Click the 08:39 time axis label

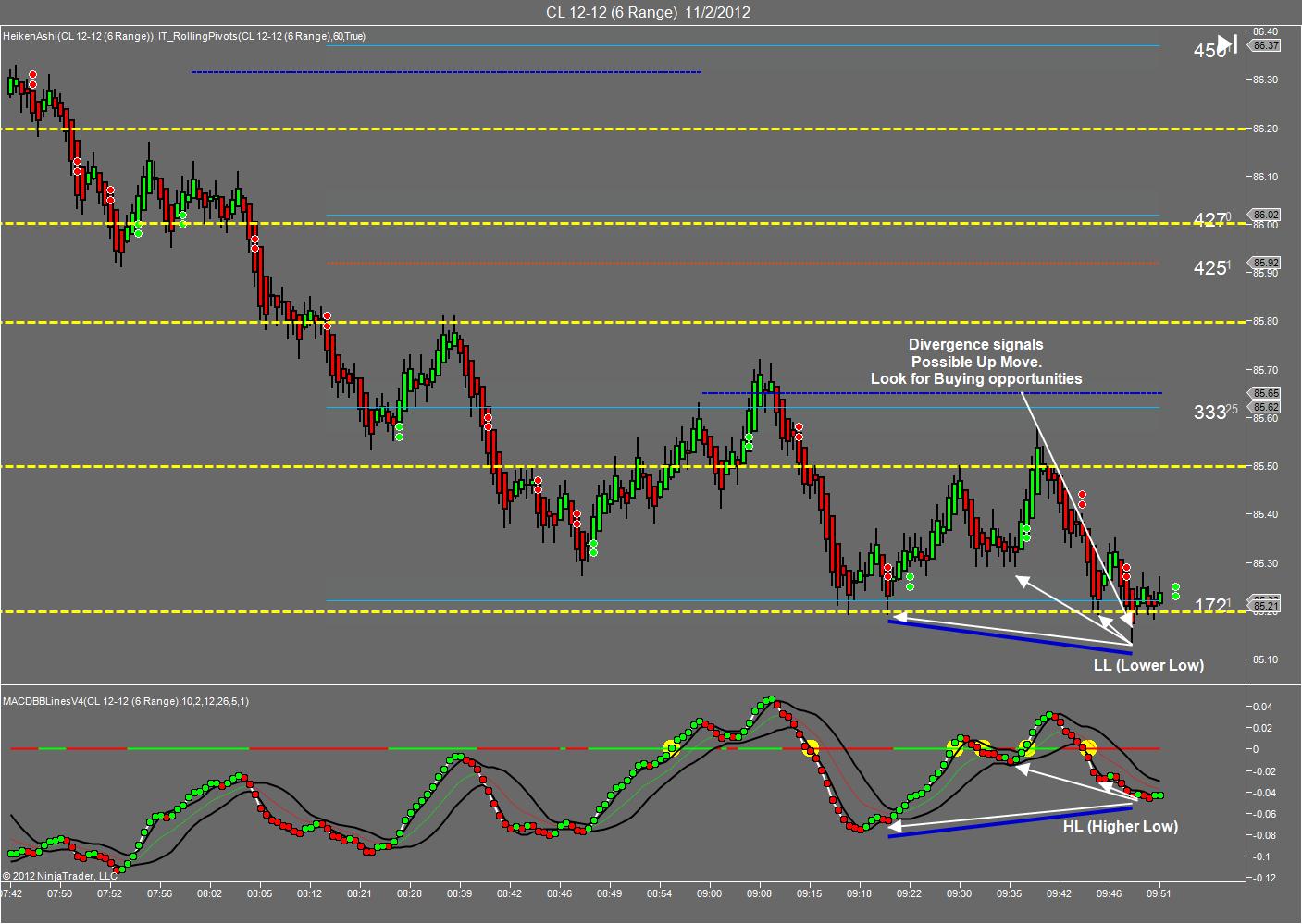click(x=460, y=894)
